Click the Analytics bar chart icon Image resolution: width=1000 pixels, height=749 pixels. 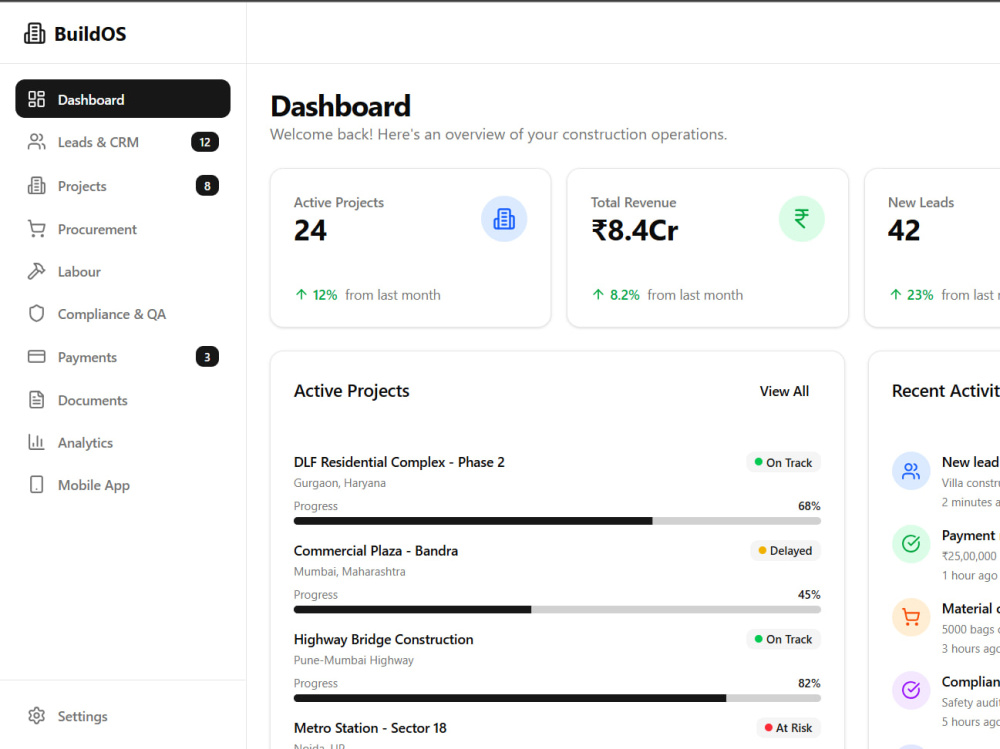point(36,442)
